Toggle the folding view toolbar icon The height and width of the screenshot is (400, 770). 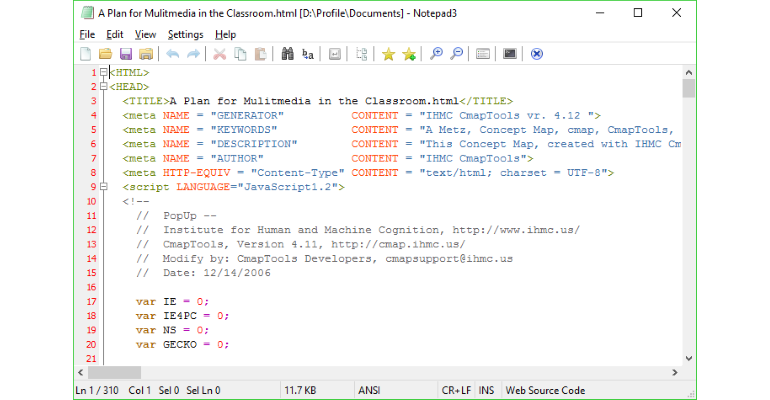click(361, 54)
